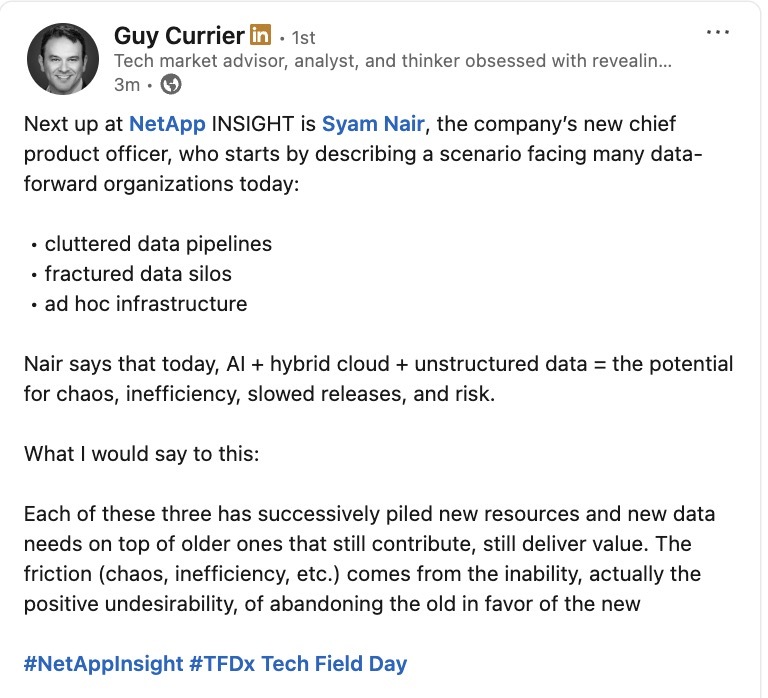Click the Guy Currier author name

tap(179, 36)
